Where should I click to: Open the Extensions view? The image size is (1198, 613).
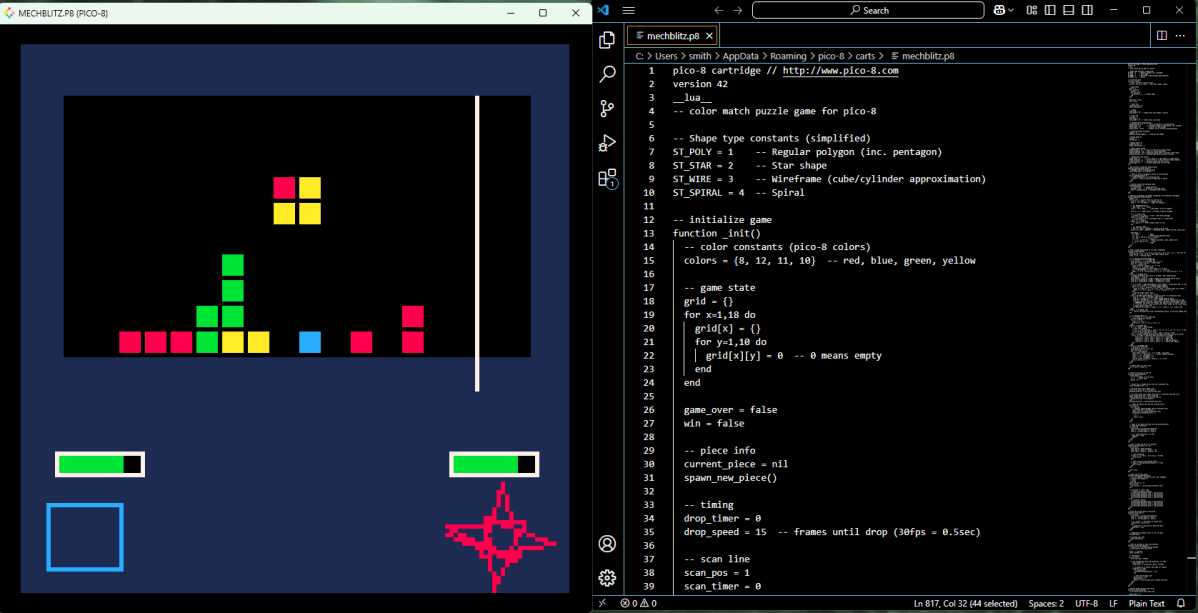click(607, 178)
